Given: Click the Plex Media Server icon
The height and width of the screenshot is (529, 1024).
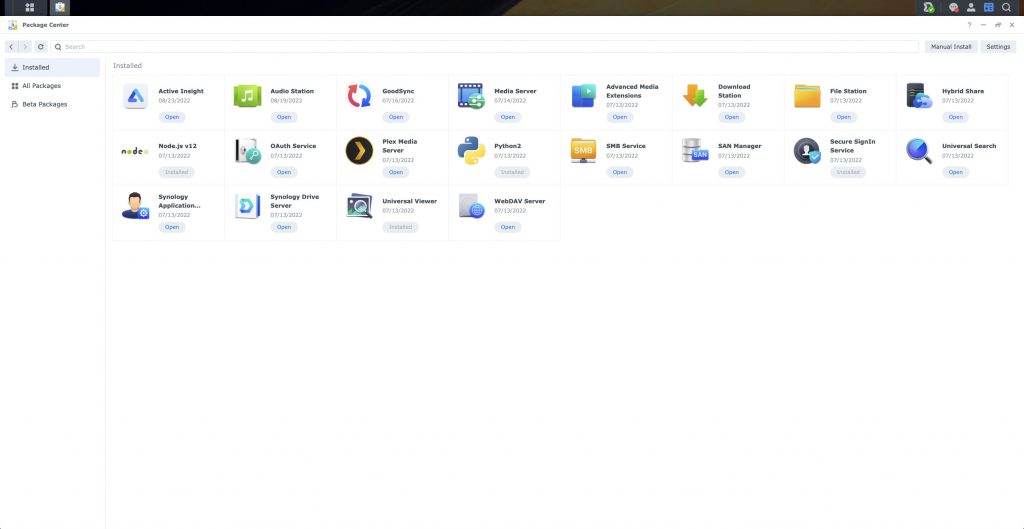Looking at the screenshot, I should [x=359, y=151].
